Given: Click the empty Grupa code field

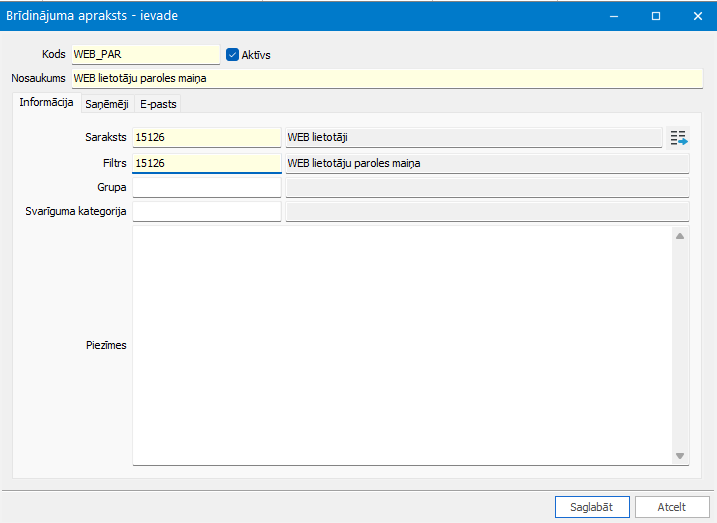Looking at the screenshot, I should pos(206,188).
